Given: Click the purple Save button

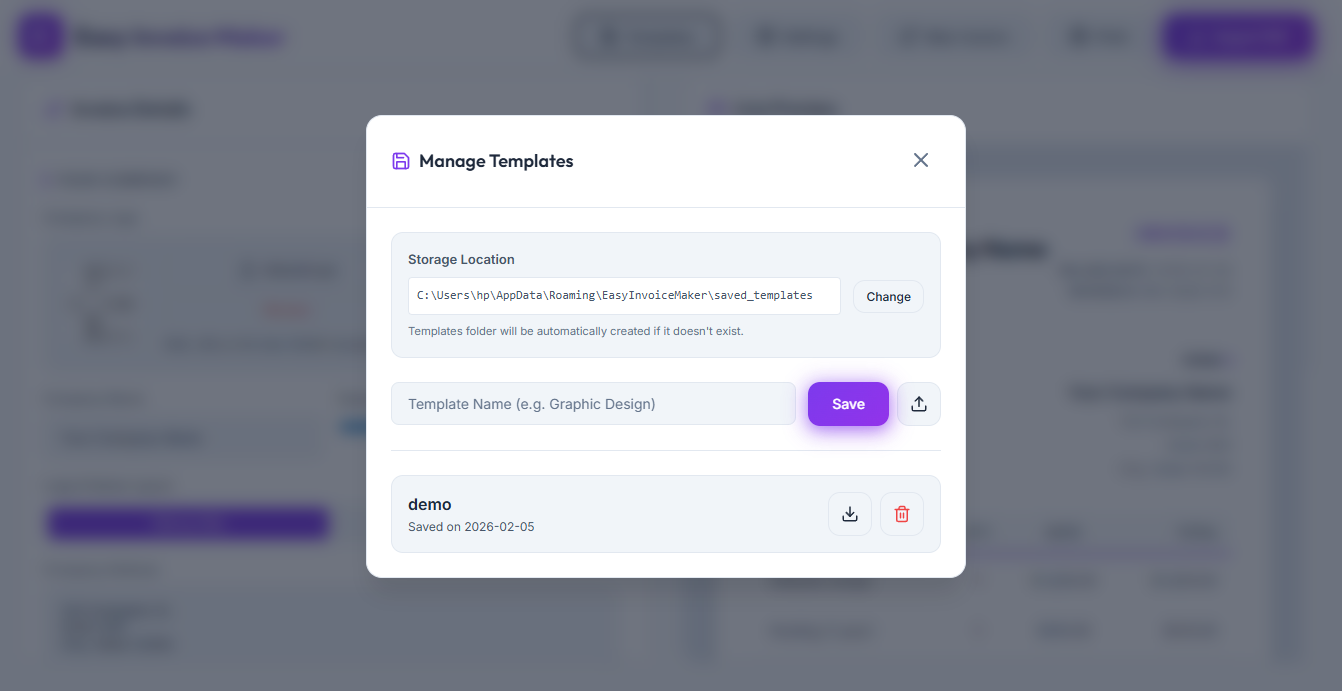Looking at the screenshot, I should coord(848,404).
